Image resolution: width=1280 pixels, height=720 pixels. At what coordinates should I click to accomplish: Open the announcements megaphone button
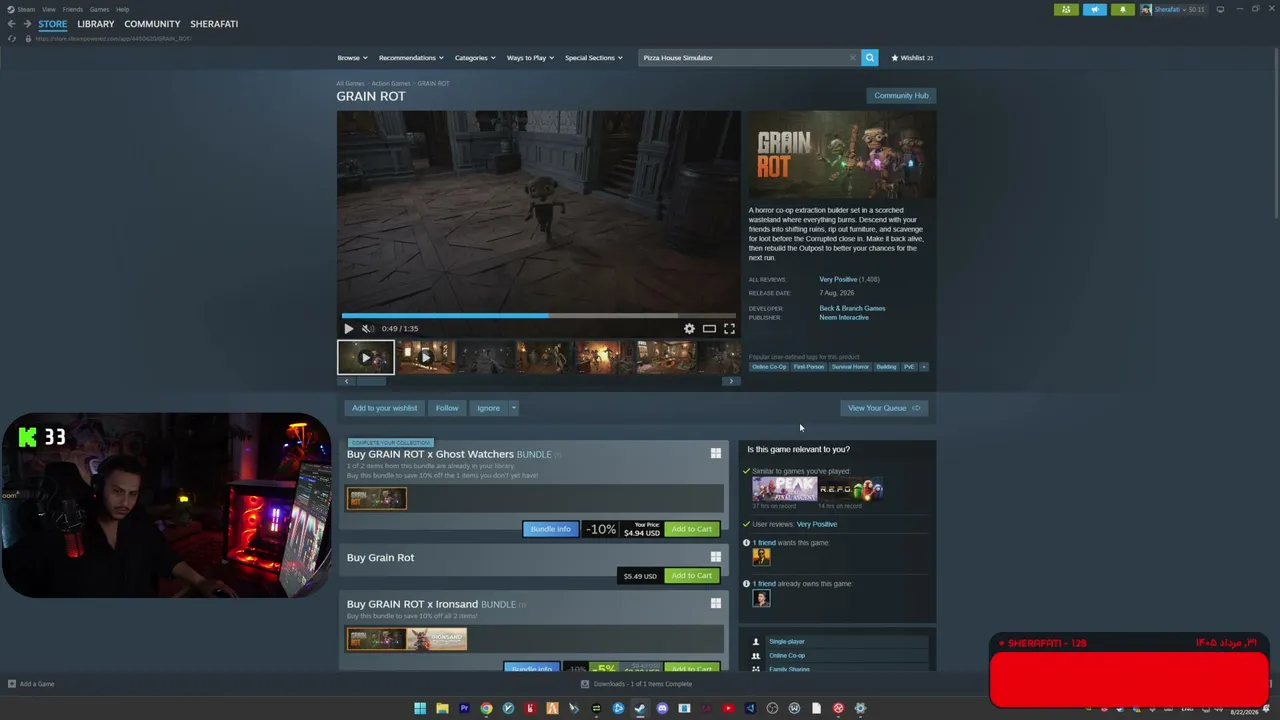(x=1094, y=10)
